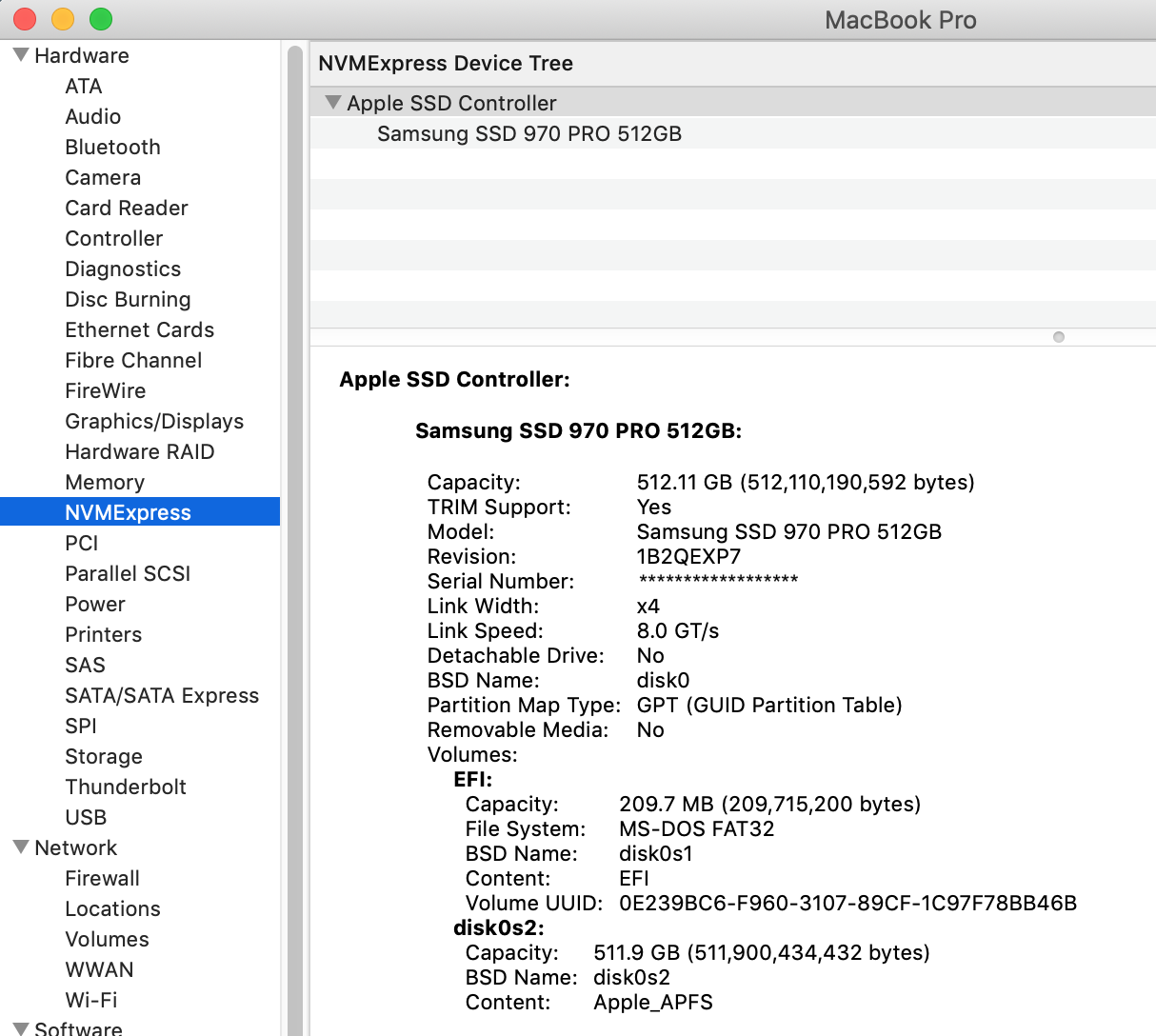Click the green zoom window button
This screenshot has height=1036, width=1156.
(x=101, y=19)
